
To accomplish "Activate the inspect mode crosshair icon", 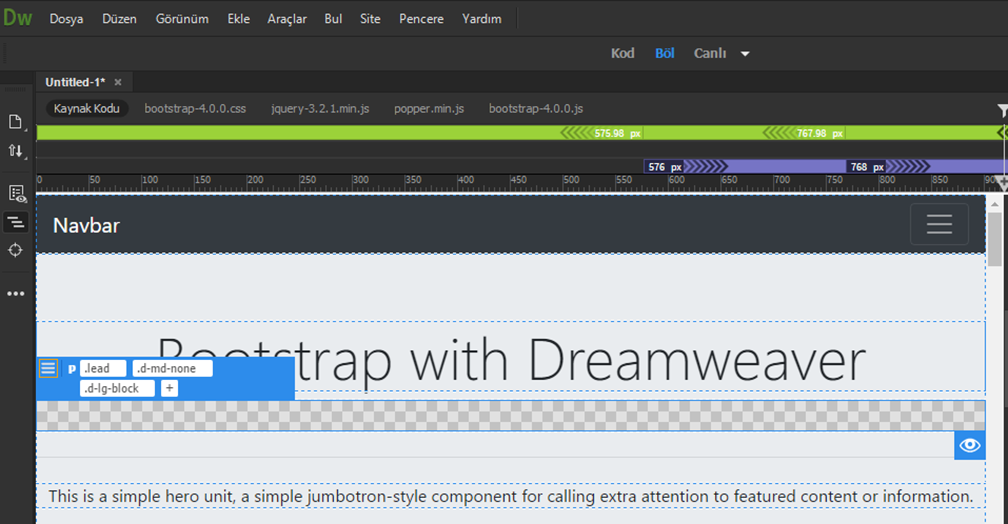I will [x=15, y=250].
